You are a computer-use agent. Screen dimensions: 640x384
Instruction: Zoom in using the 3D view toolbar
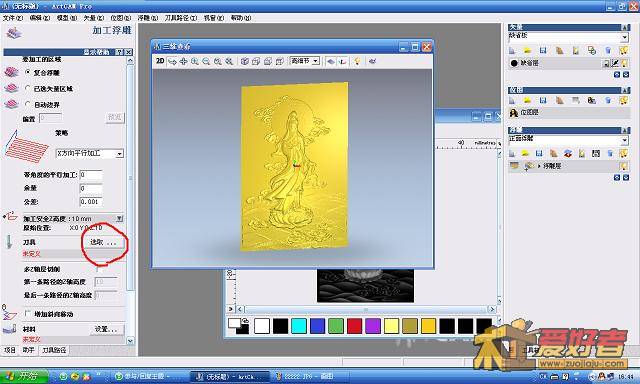(x=195, y=62)
